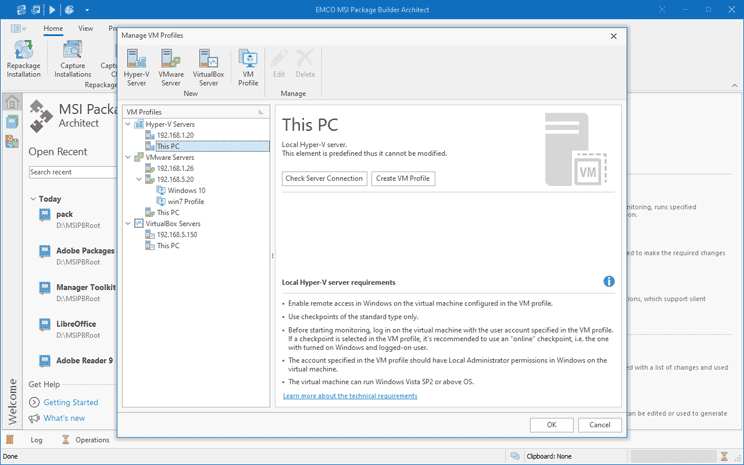This screenshot has width=744, height=465.
Task: Select 192.168.1.20 under Hyper-V Servers
Action: click(175, 135)
